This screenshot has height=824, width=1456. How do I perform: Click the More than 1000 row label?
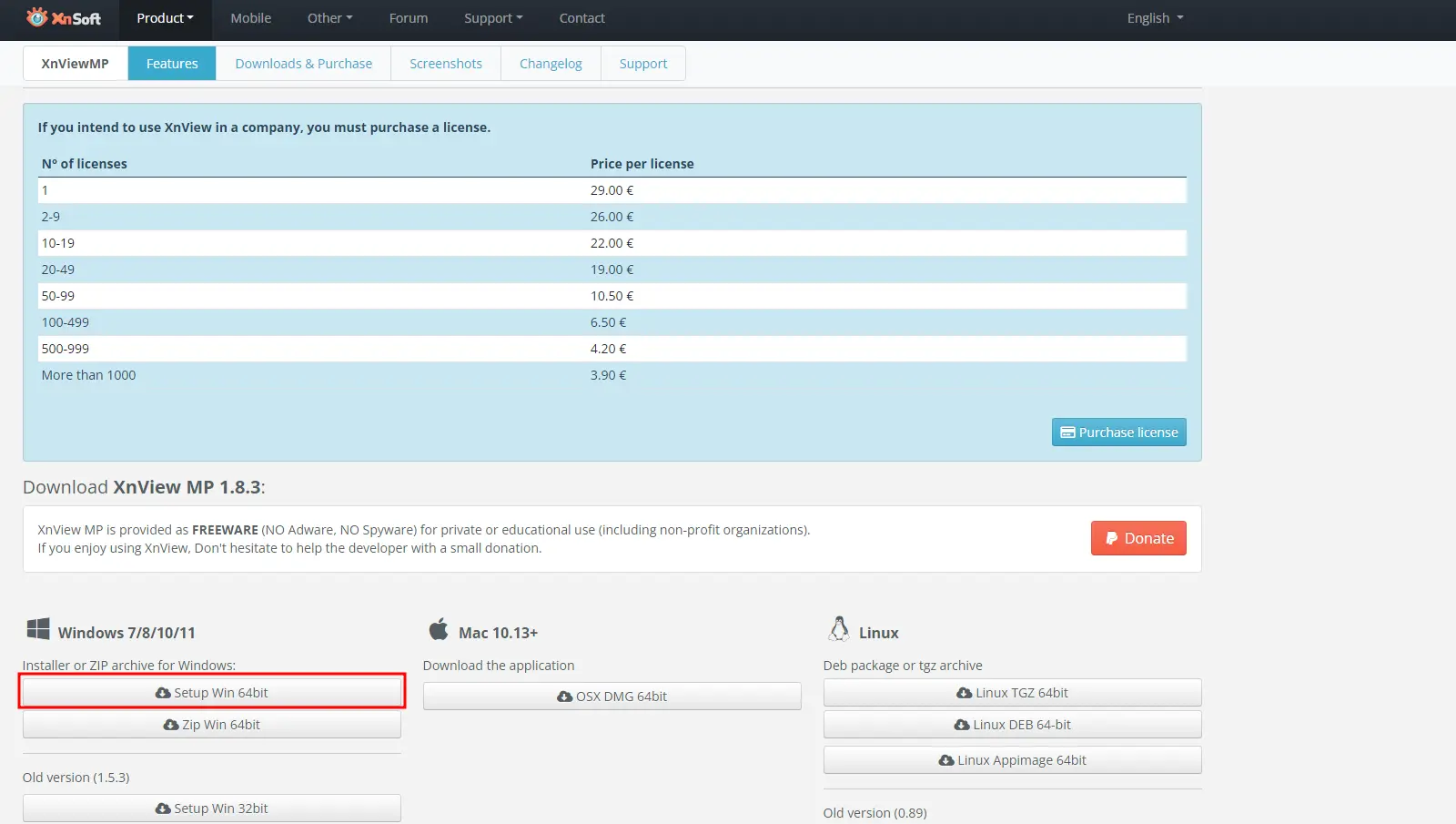point(88,375)
